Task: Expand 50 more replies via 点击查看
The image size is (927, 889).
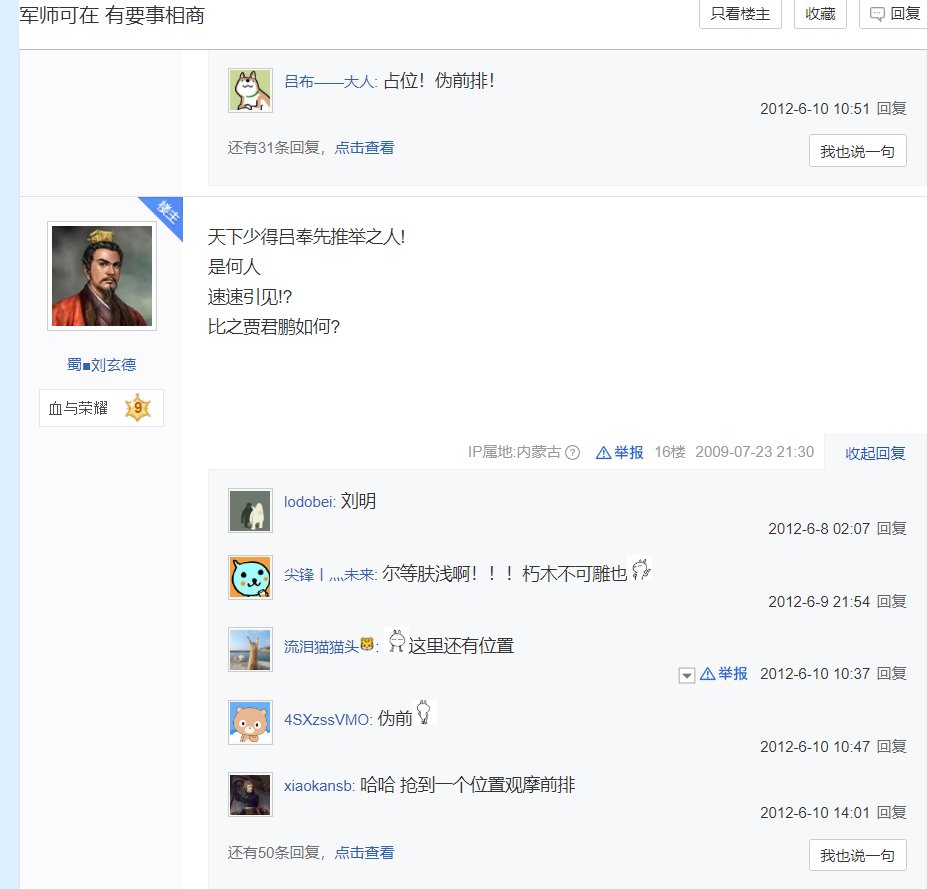Action: coord(364,853)
